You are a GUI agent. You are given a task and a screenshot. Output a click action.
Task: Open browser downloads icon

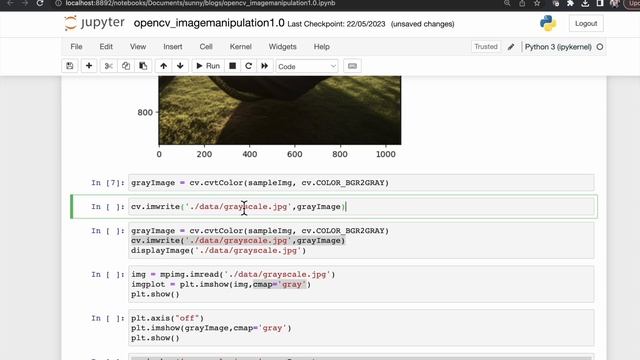(585, 3)
